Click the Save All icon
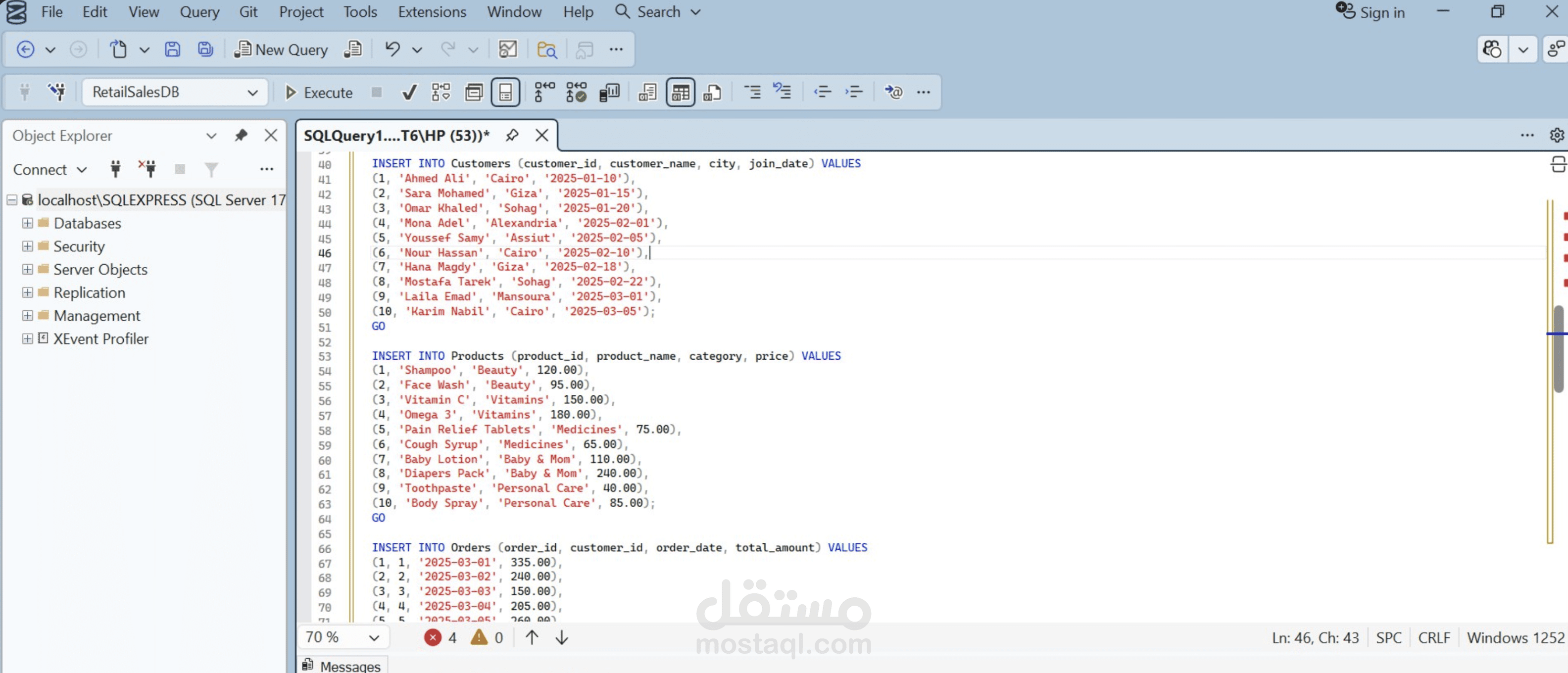 tap(206, 49)
